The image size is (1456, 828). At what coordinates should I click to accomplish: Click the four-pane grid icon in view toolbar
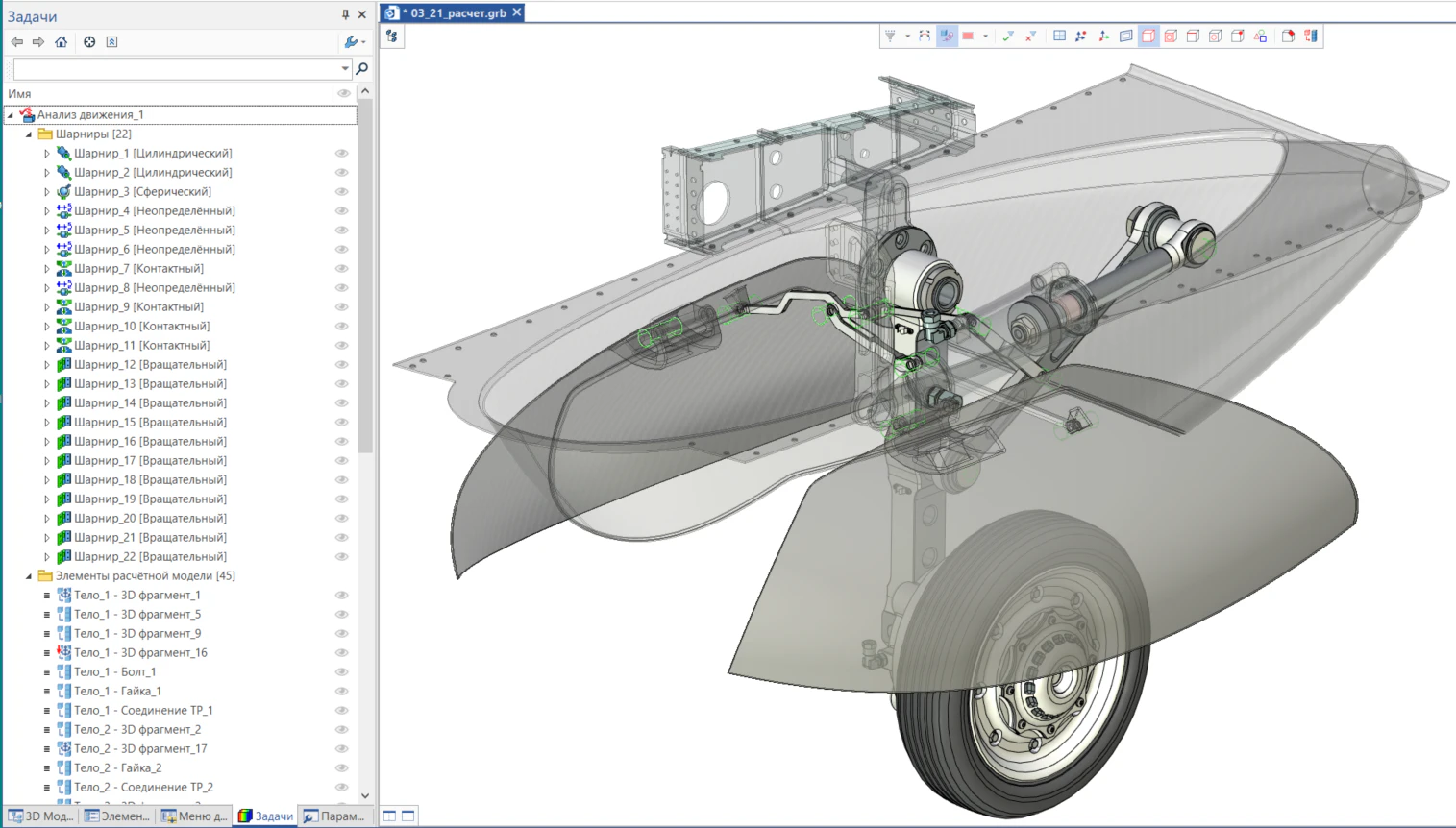tap(1059, 37)
